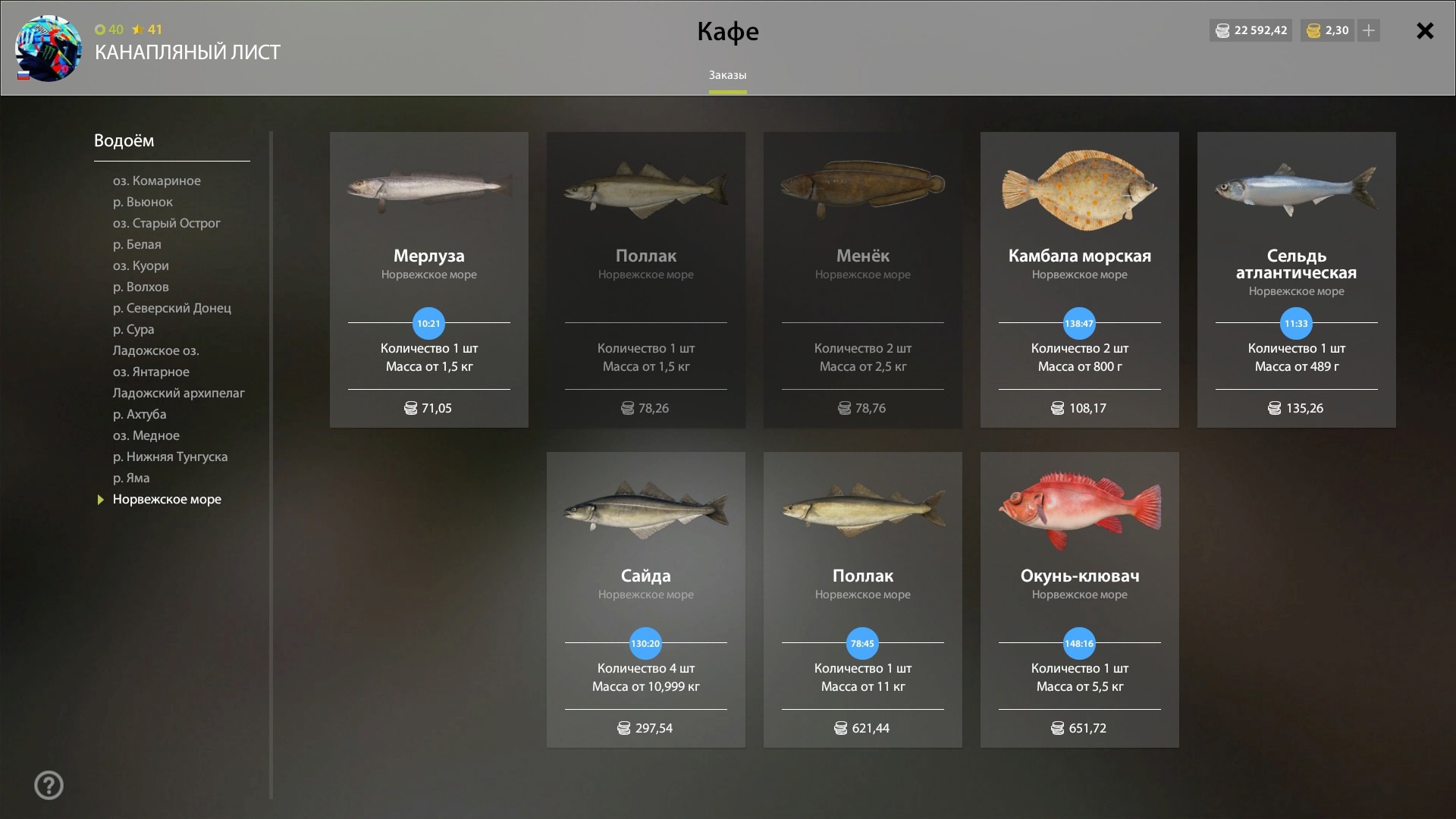Click the water list vertical scrollbar

point(271,465)
